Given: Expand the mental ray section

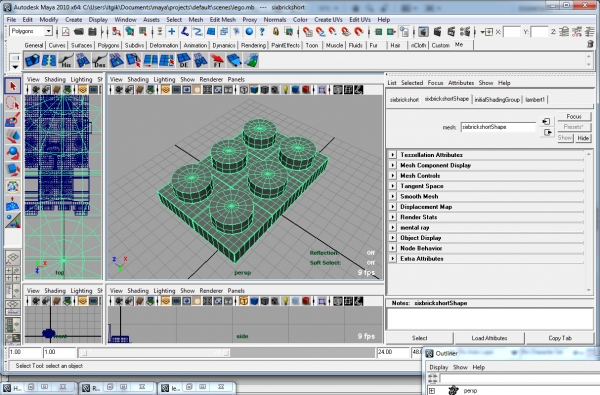Looking at the screenshot, I should (393, 227).
